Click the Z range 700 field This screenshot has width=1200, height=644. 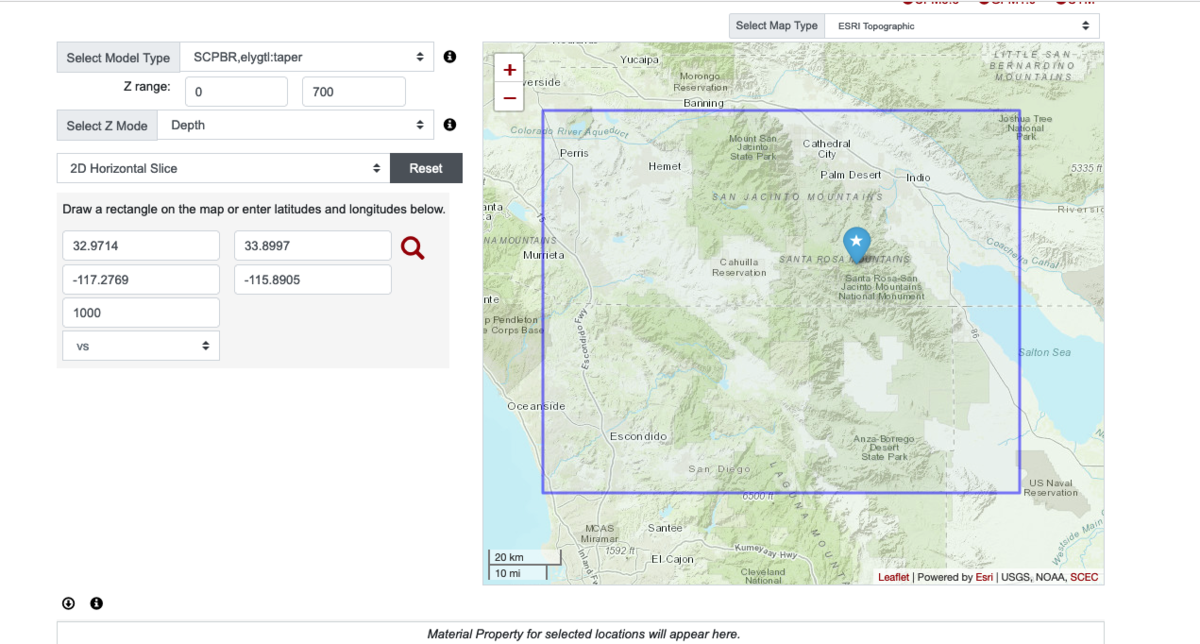point(353,92)
